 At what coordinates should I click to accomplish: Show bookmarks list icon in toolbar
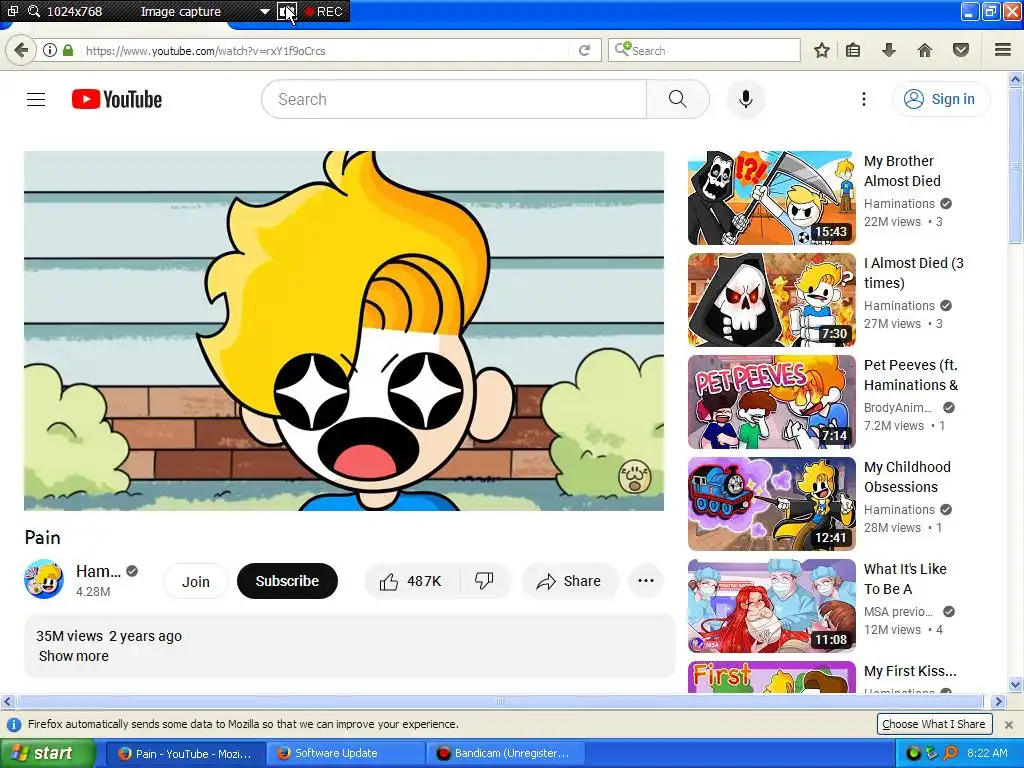[x=853, y=50]
